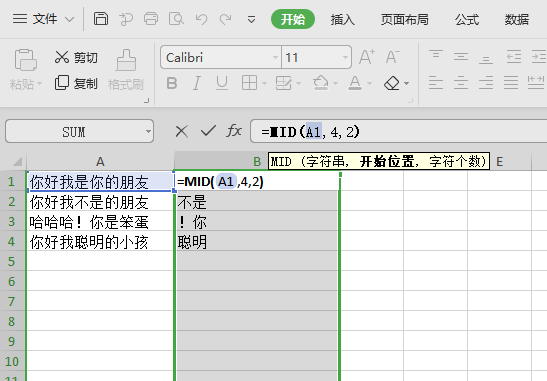Increase font size with A+ icon
This screenshot has width=547, height=381.
(367, 57)
